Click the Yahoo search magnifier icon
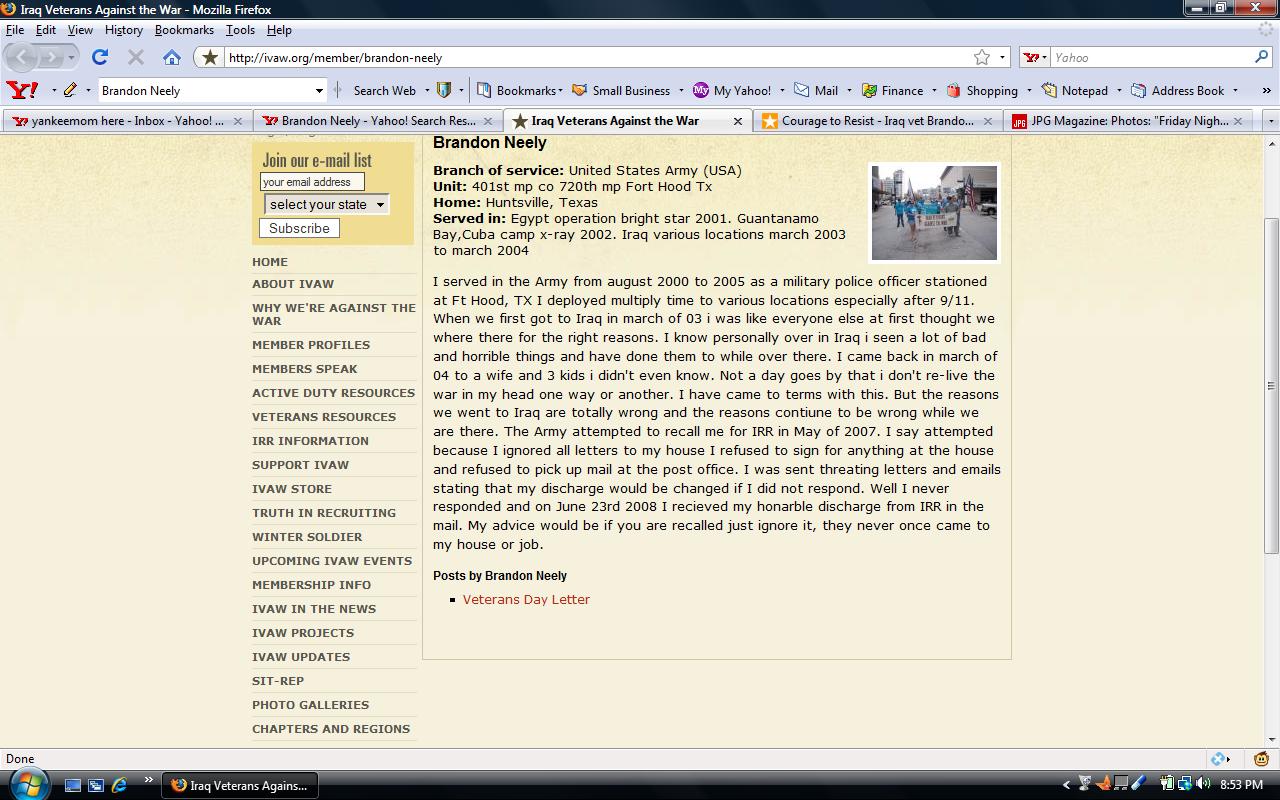This screenshot has height=800, width=1280. (x=1261, y=57)
